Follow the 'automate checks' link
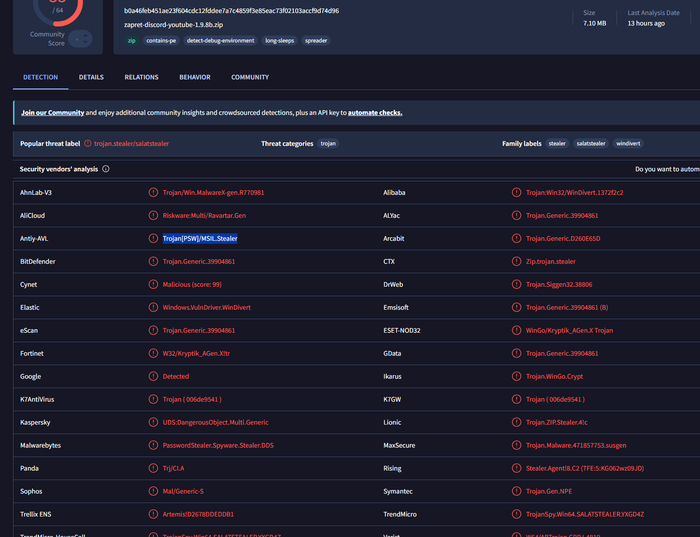Image resolution: width=700 pixels, height=537 pixels. pos(375,112)
